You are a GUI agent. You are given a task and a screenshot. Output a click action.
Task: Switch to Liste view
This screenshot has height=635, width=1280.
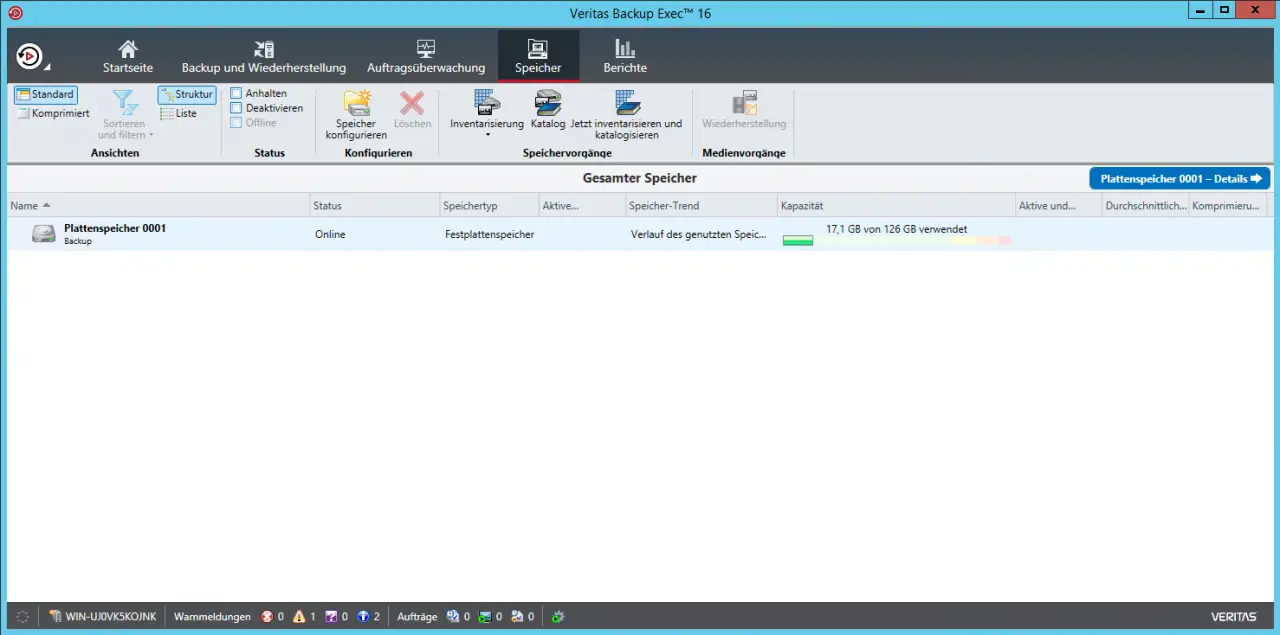pyautogui.click(x=179, y=113)
